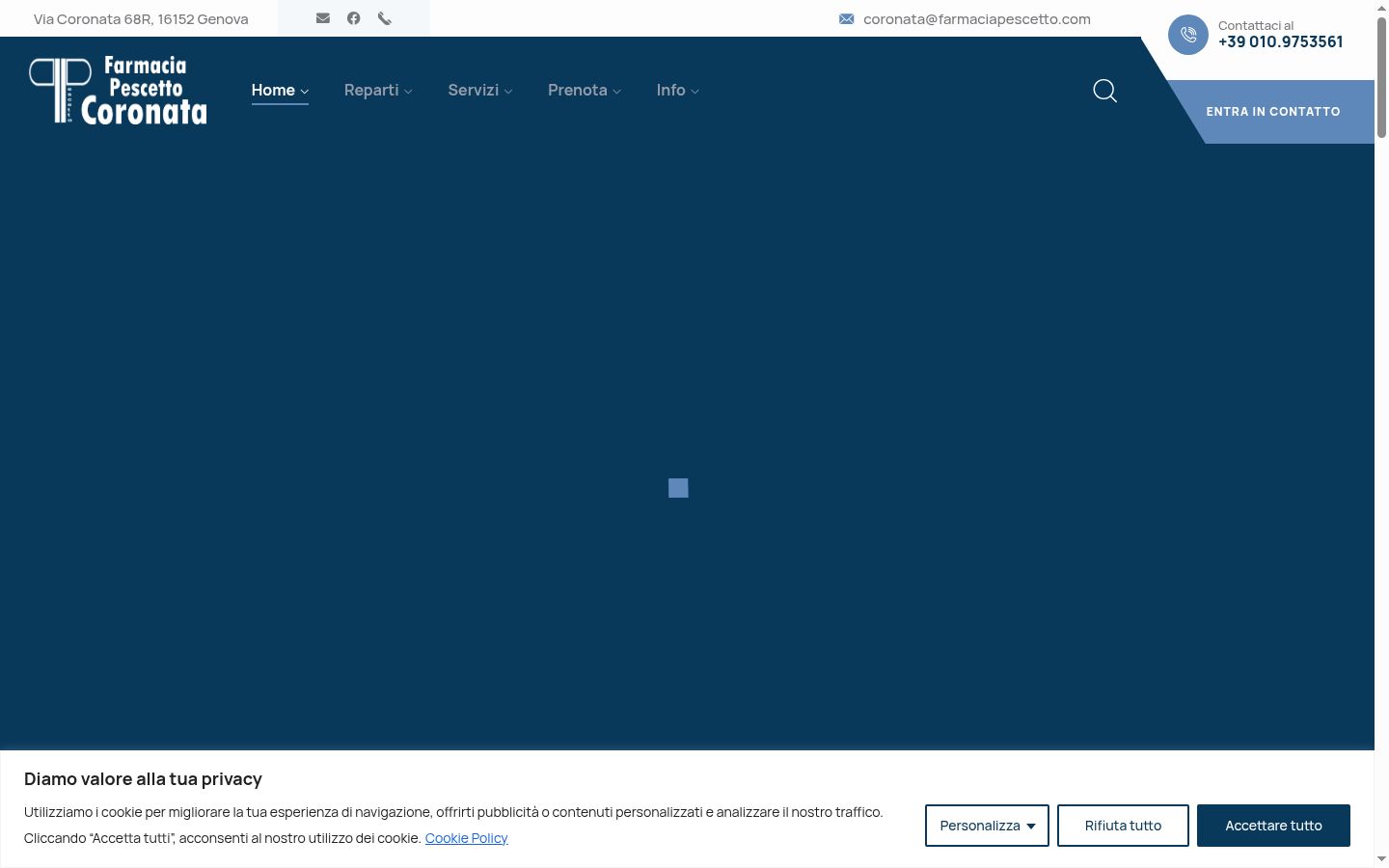The height and width of the screenshot is (868, 1389).
Task: Click the envelope mail icon in top bar
Action: [x=323, y=18]
